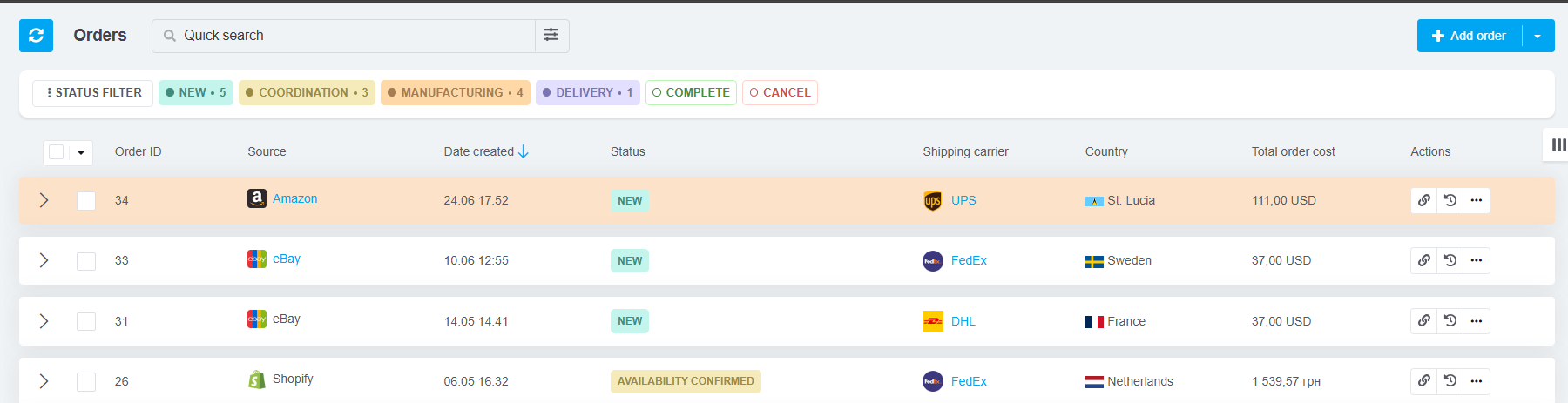
Task: Select the purple DELIVERY status chip
Action: [x=588, y=92]
